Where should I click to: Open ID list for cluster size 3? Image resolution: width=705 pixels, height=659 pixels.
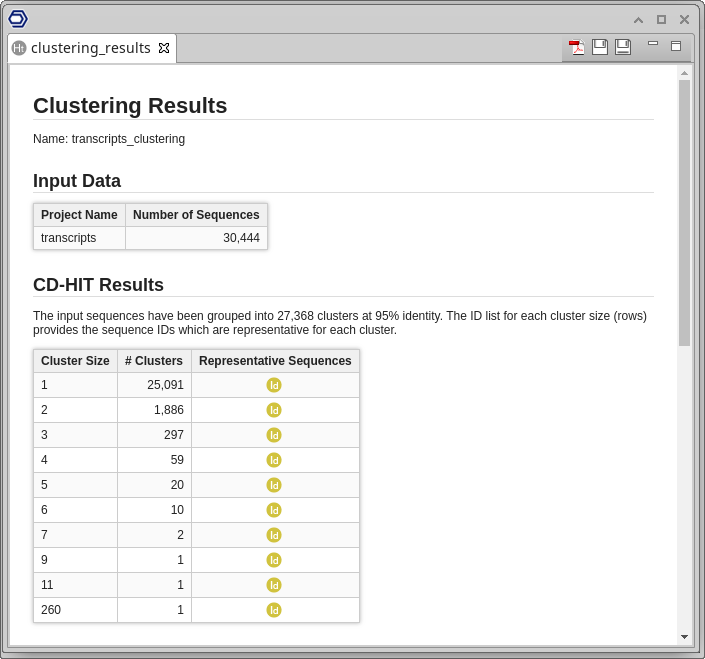[x=274, y=435]
